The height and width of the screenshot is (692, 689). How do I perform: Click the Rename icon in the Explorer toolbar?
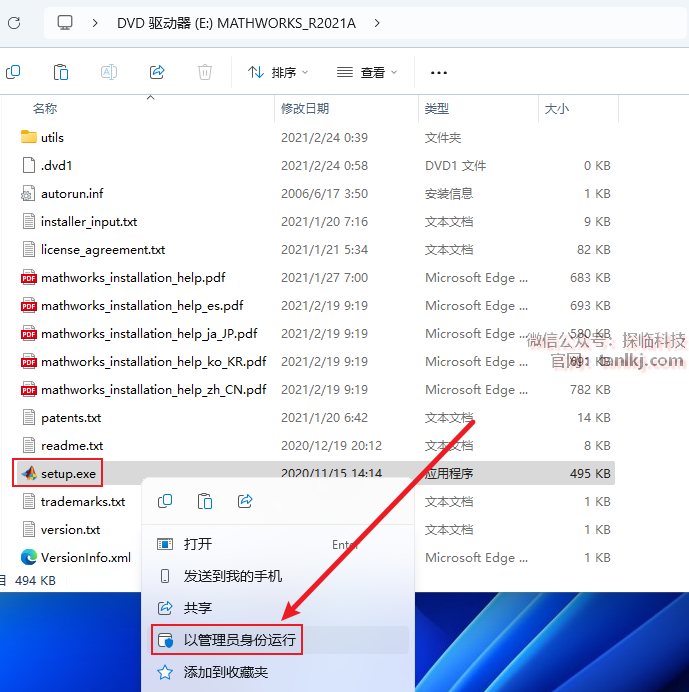click(x=109, y=72)
